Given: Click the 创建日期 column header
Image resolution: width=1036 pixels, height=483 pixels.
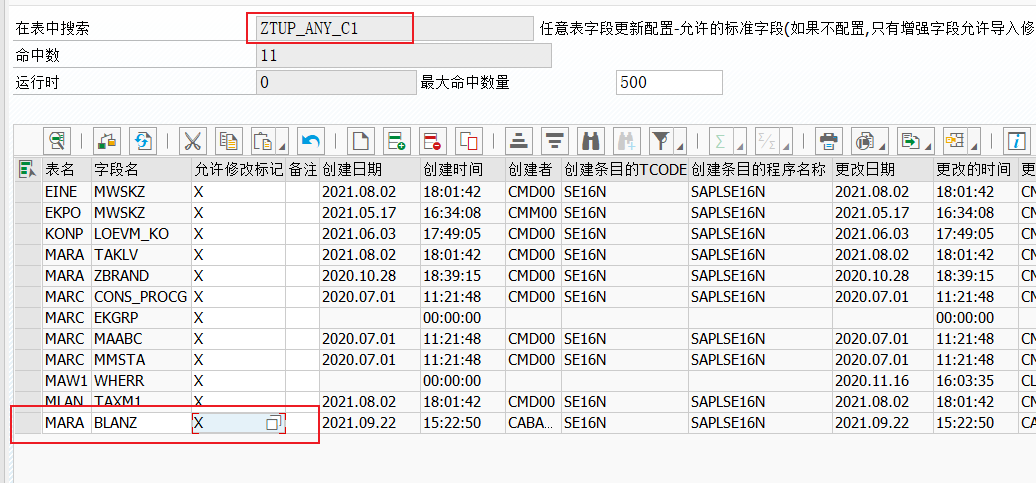Looking at the screenshot, I should 369,169.
